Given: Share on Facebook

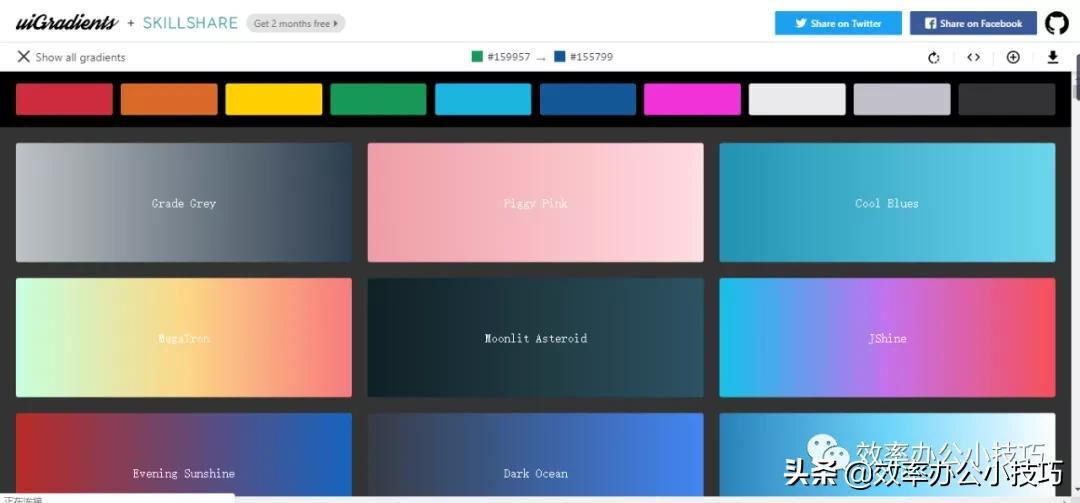Looking at the screenshot, I should click(x=973, y=23).
